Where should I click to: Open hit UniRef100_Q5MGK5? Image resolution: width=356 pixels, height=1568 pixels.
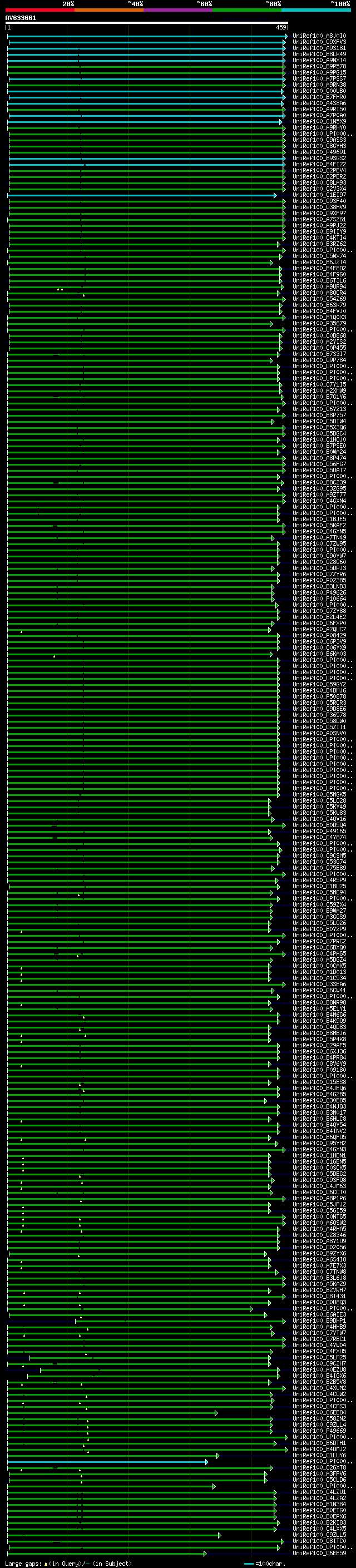click(x=319, y=794)
